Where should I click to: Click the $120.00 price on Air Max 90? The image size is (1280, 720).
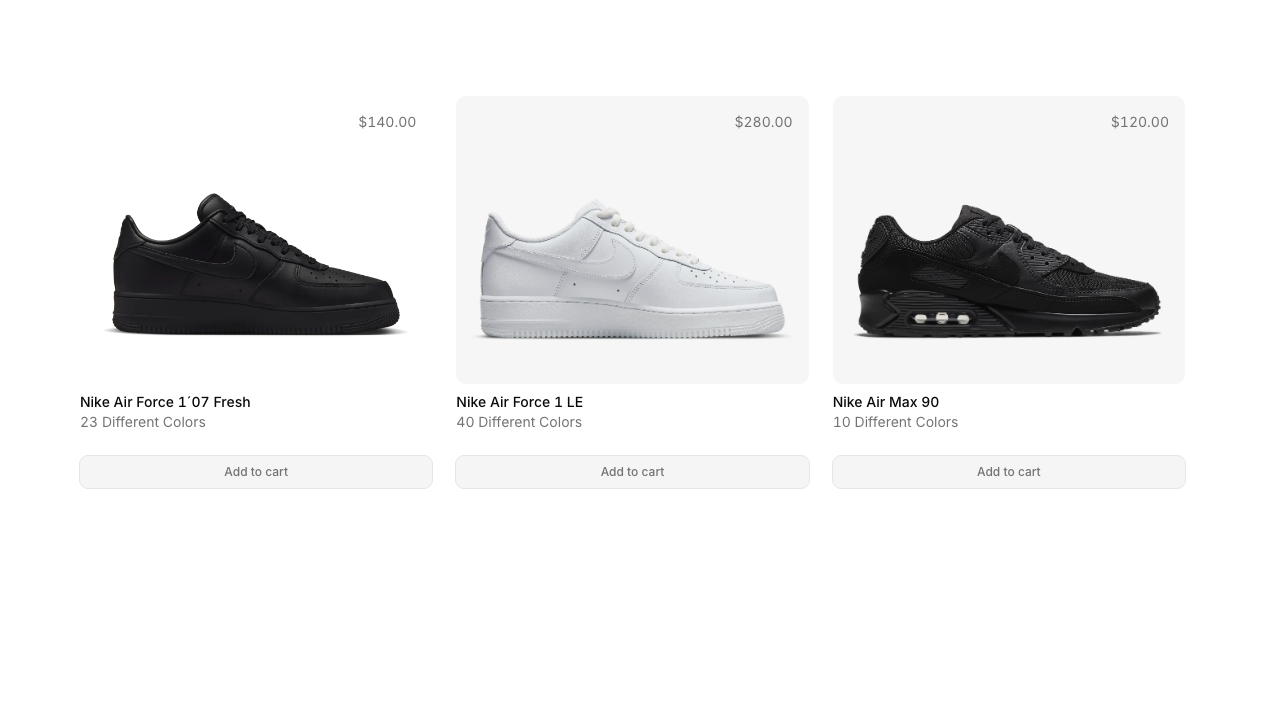coord(1139,121)
